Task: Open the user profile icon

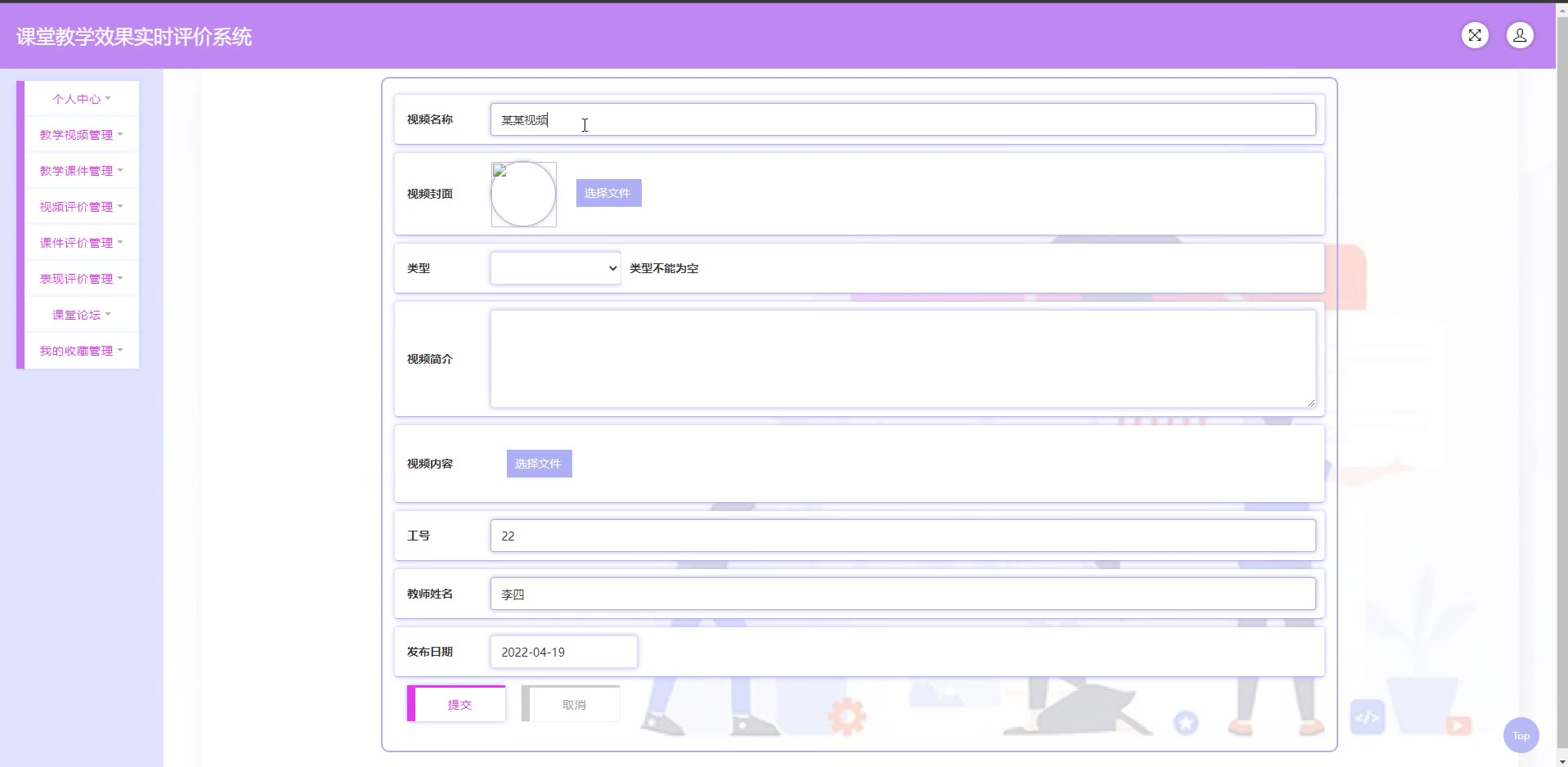Action: click(1520, 35)
